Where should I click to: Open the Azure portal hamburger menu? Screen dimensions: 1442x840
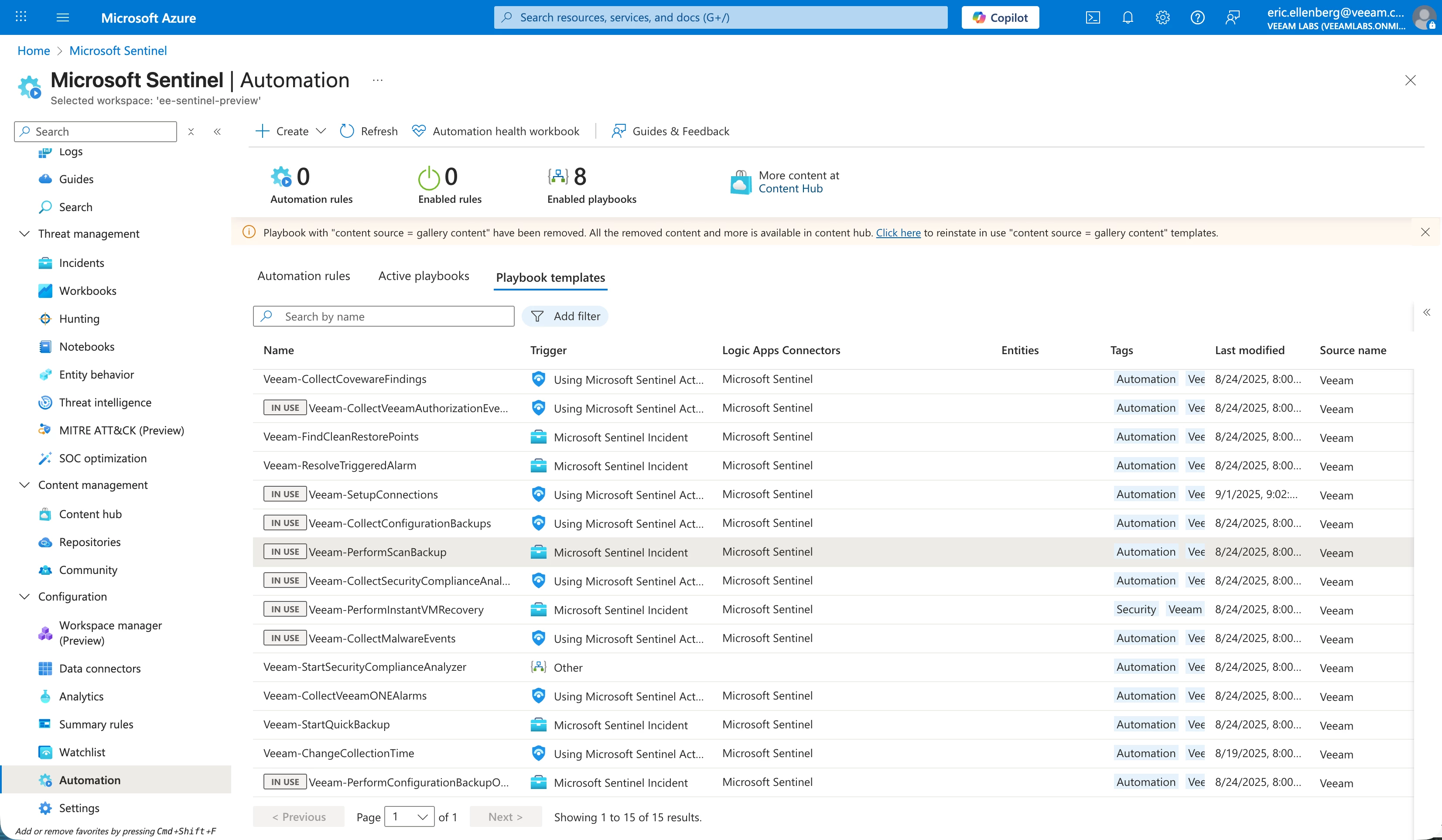point(63,18)
